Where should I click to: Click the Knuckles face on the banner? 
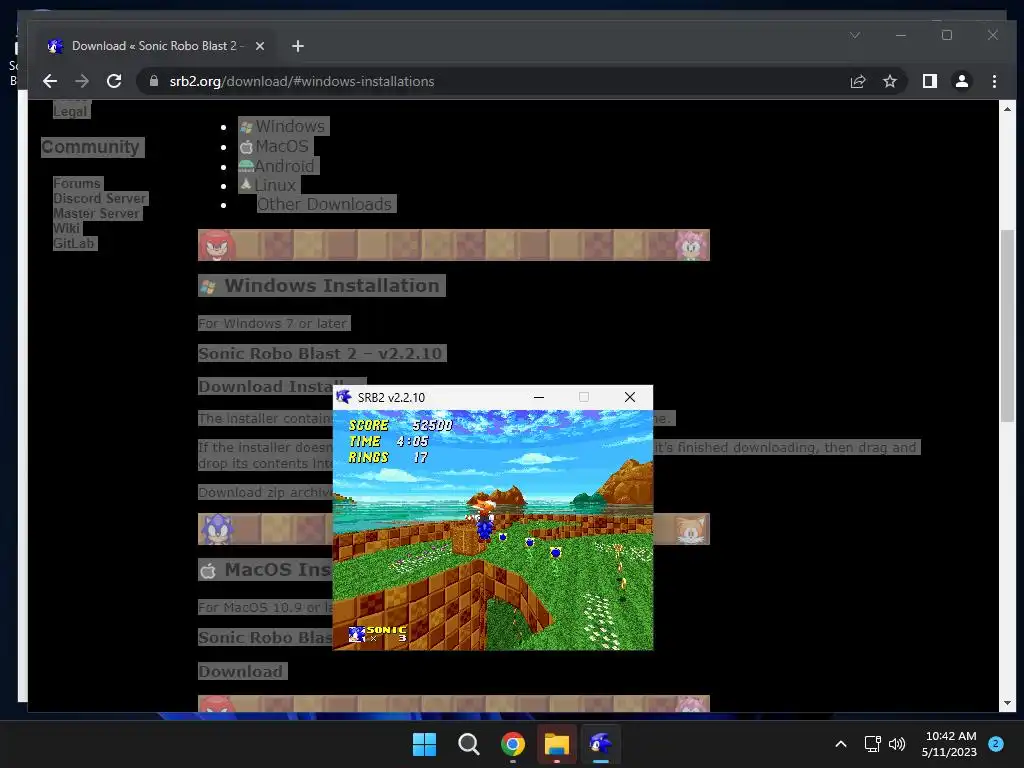point(217,245)
